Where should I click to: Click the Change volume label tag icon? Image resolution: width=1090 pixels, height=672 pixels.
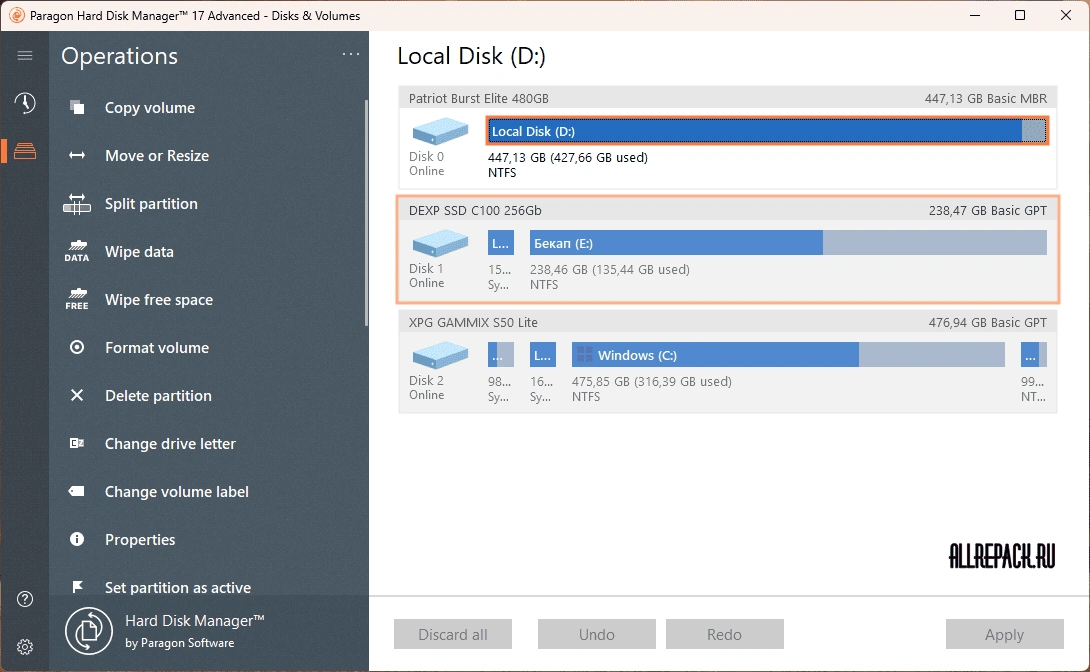77,491
